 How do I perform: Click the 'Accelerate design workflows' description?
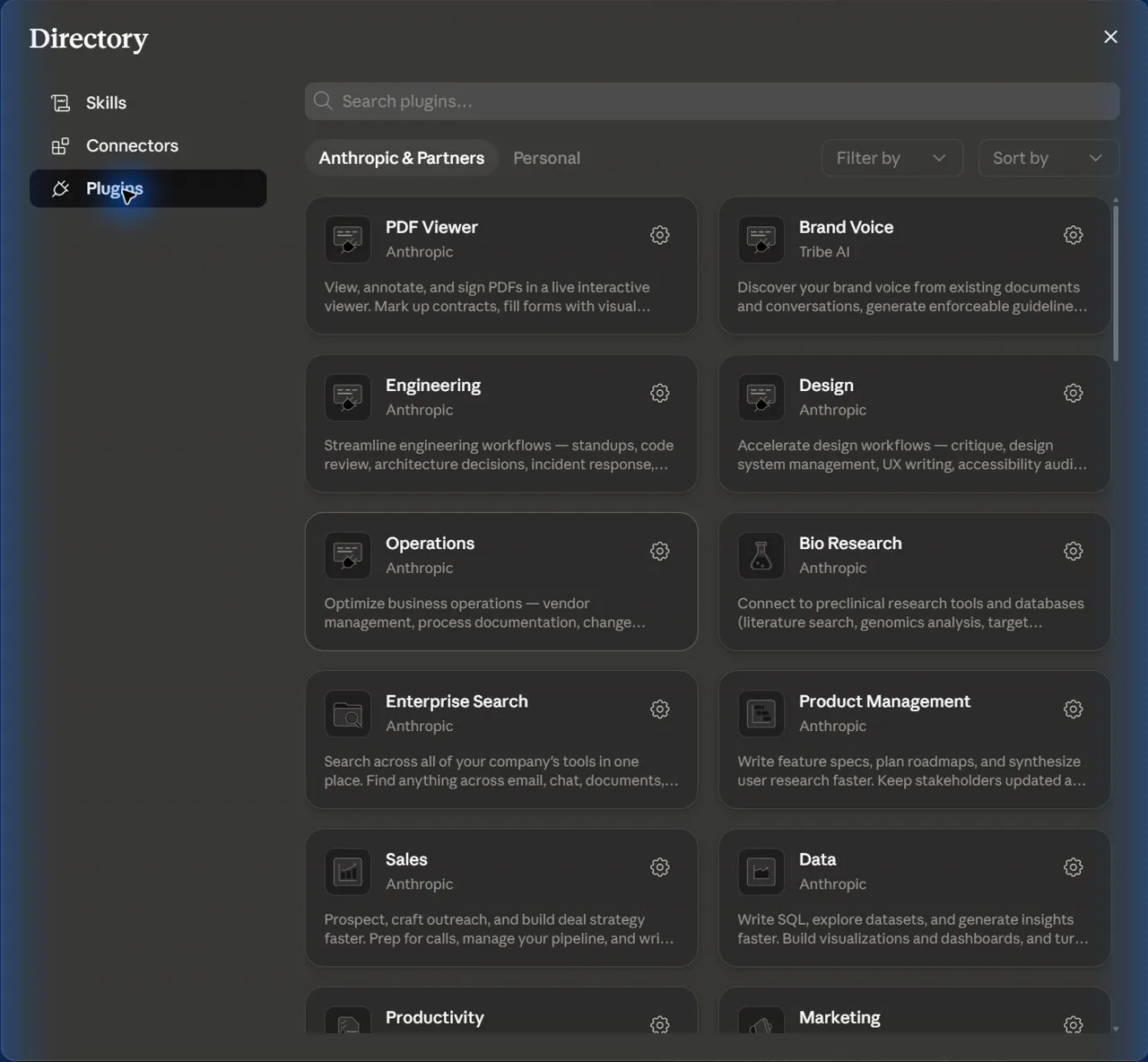912,455
